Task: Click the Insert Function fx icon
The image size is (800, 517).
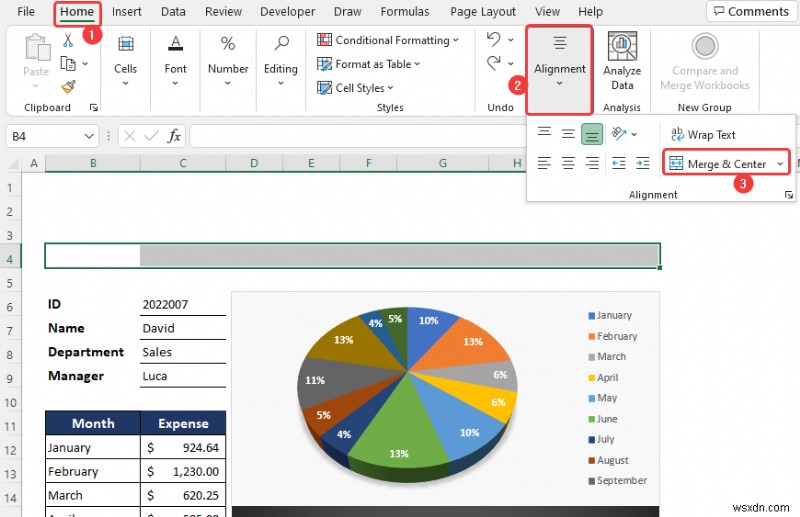Action: [174, 136]
